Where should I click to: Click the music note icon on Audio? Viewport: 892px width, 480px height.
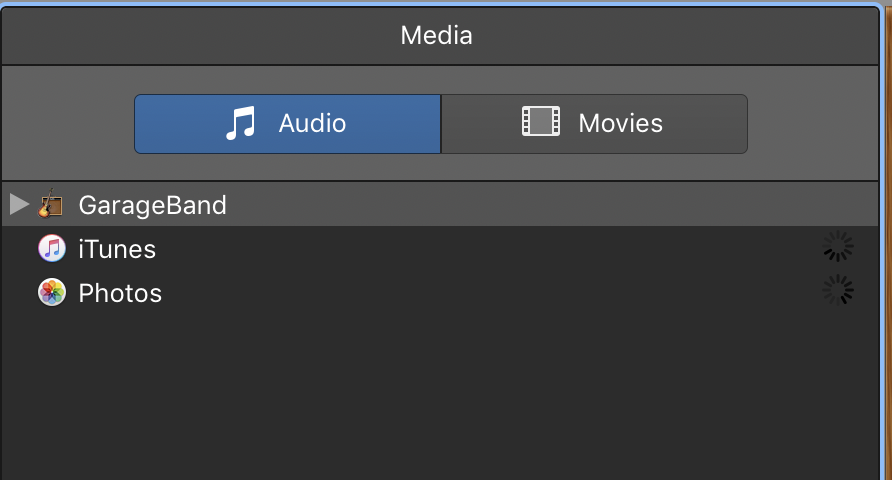[241, 124]
